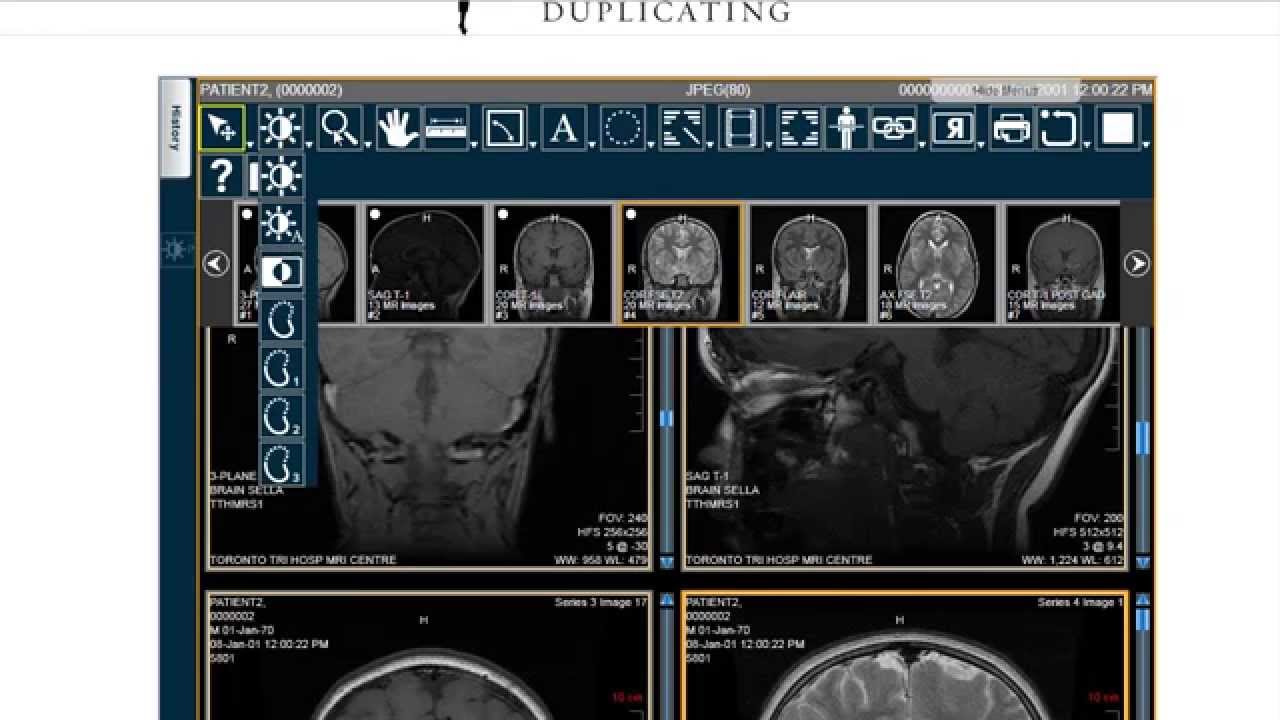Image resolution: width=1280 pixels, height=720 pixels.
Task: Click the rotate image icon
Action: pyautogui.click(x=1059, y=128)
